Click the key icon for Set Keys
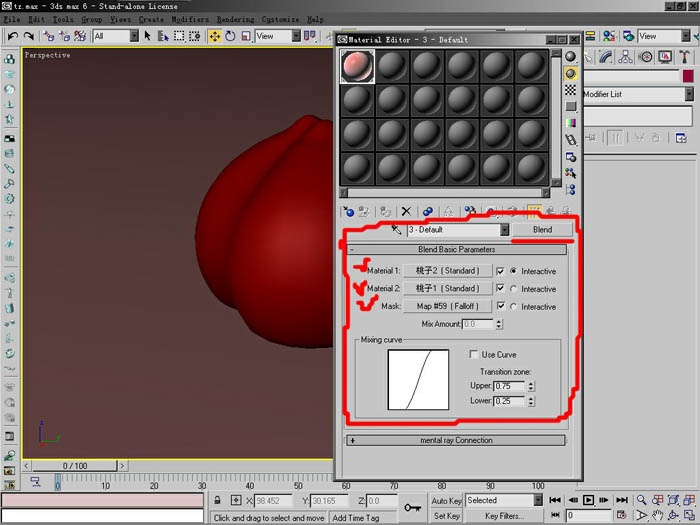This screenshot has height=525, width=700. [412, 508]
